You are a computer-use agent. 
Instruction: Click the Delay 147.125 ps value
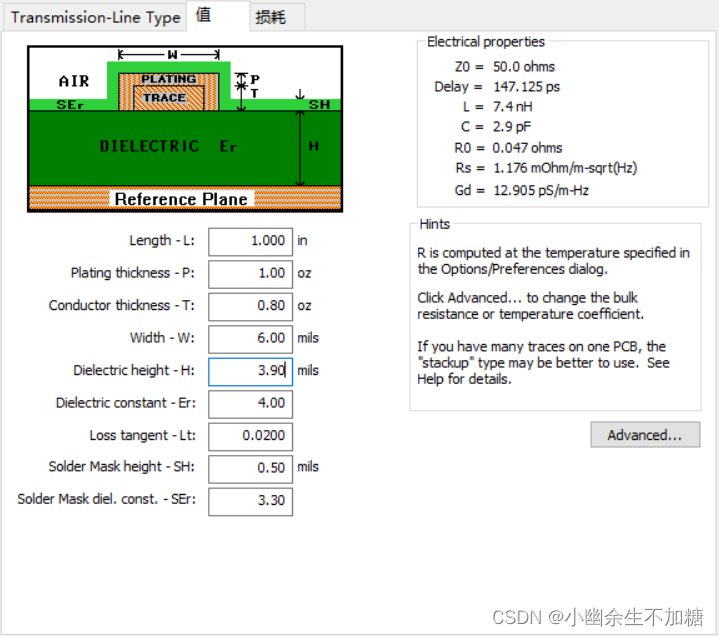[x=526, y=87]
